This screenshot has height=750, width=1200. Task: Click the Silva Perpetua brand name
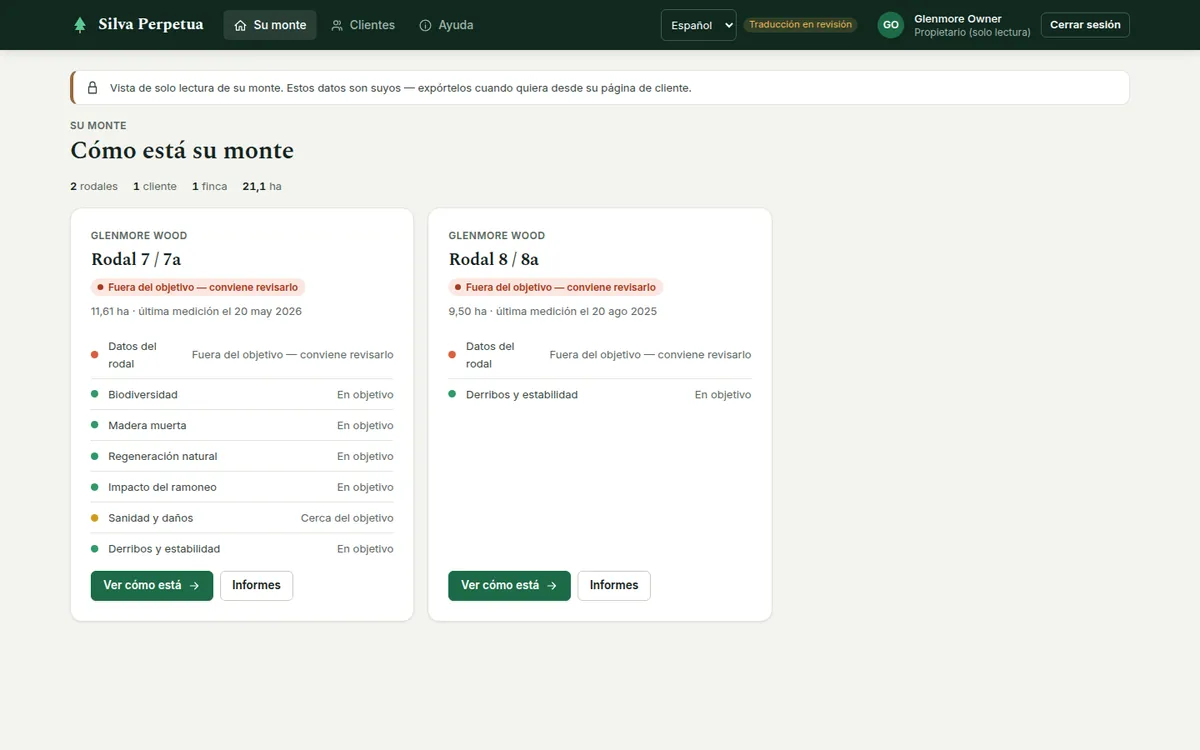151,25
